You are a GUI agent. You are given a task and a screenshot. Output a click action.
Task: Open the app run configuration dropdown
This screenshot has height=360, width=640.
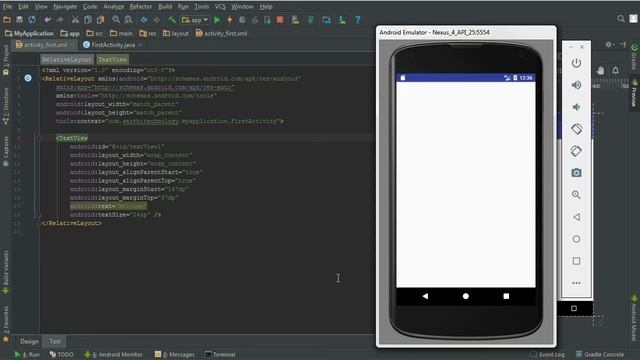coord(195,20)
